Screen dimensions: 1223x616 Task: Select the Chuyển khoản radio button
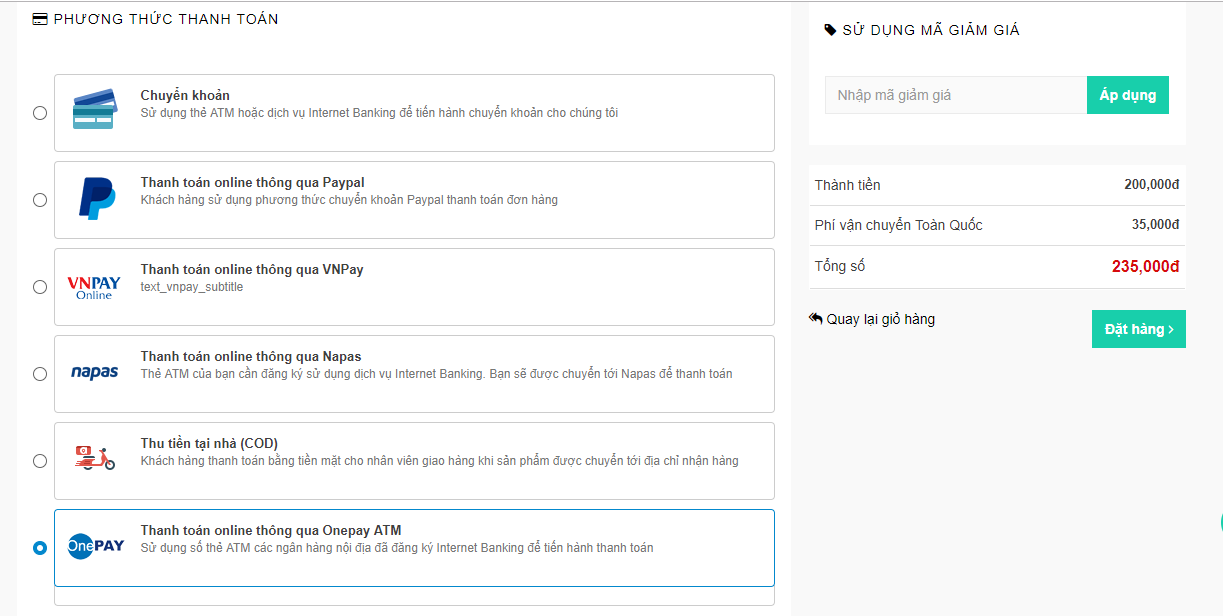point(40,113)
